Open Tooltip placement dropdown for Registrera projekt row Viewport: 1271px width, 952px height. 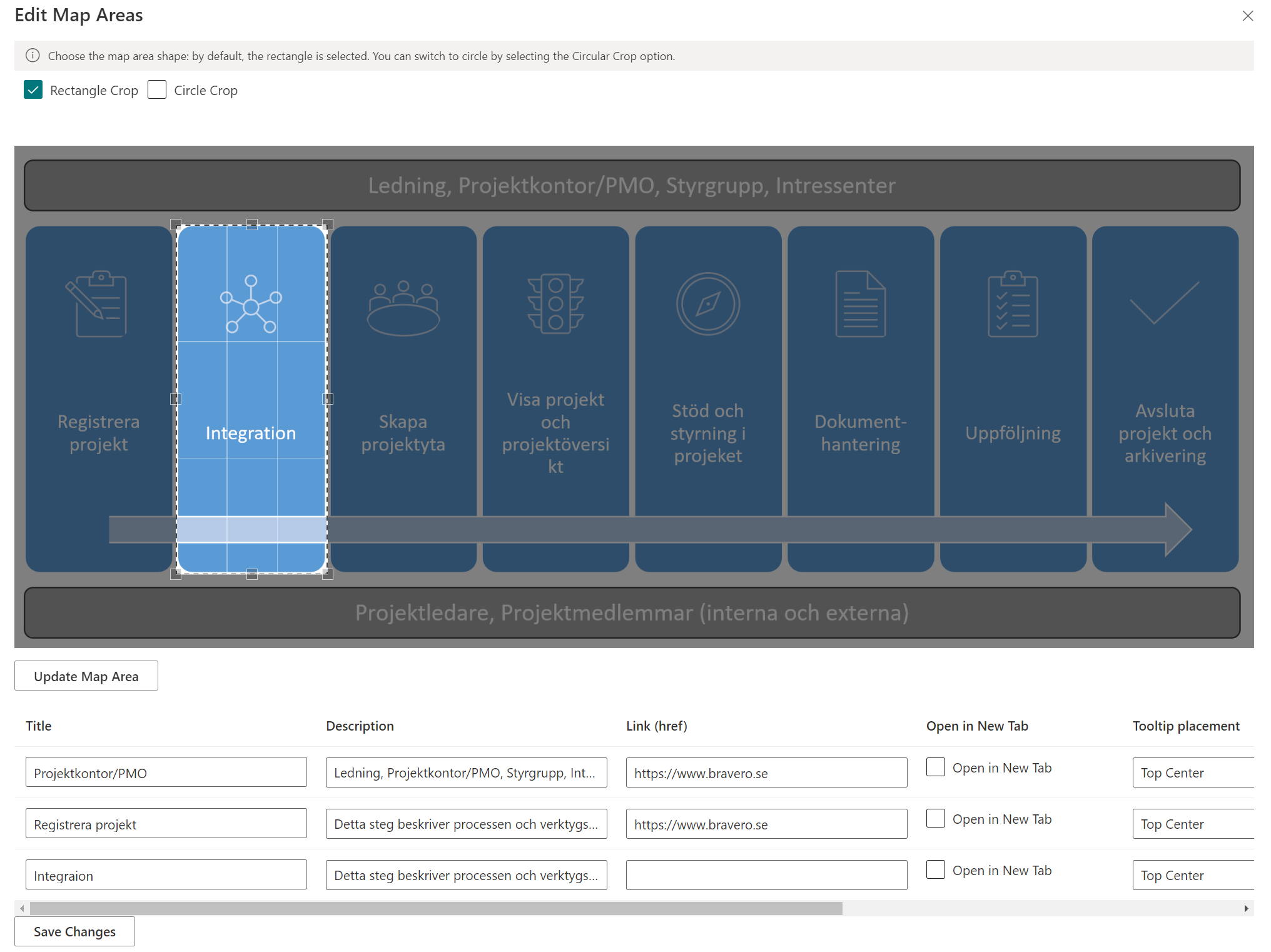(1193, 824)
